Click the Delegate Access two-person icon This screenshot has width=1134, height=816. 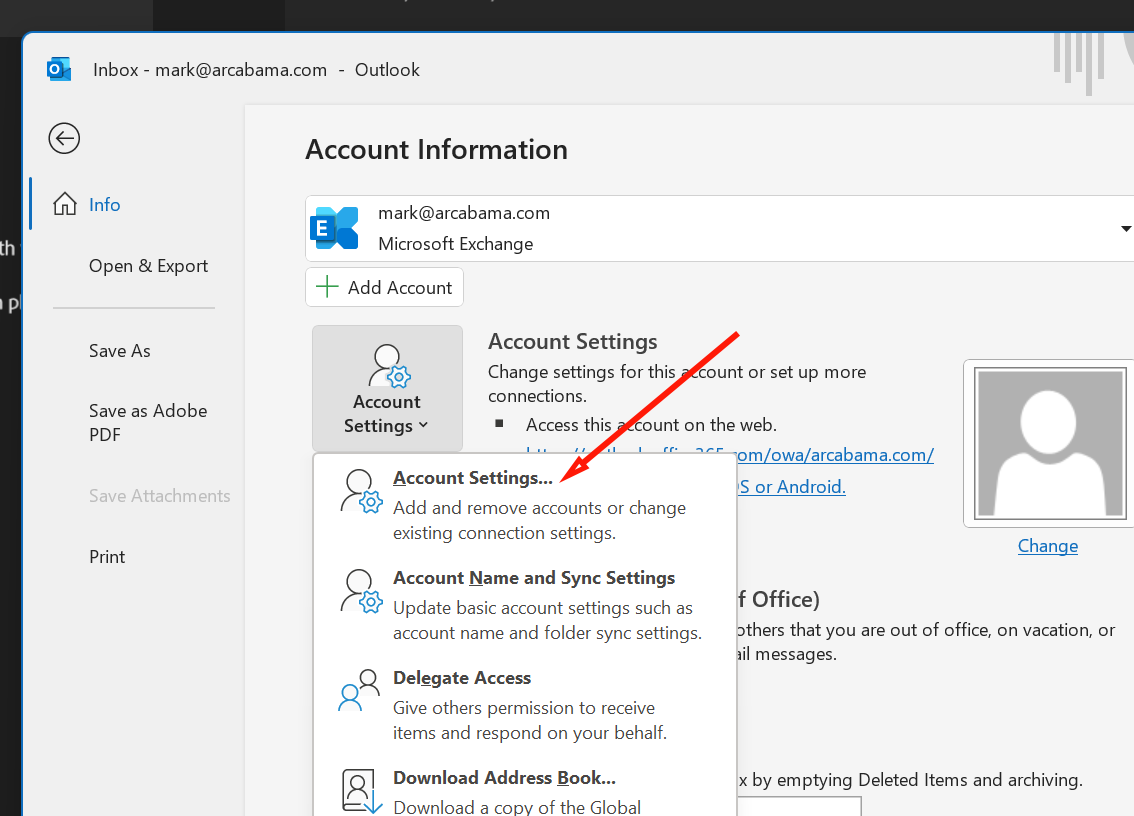point(359,690)
